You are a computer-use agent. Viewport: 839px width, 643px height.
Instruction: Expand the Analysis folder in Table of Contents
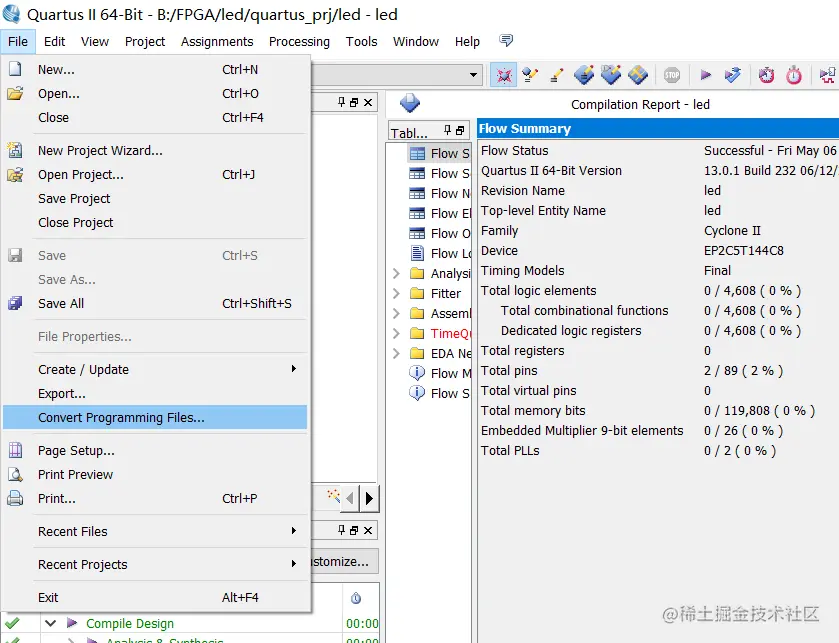coord(396,273)
